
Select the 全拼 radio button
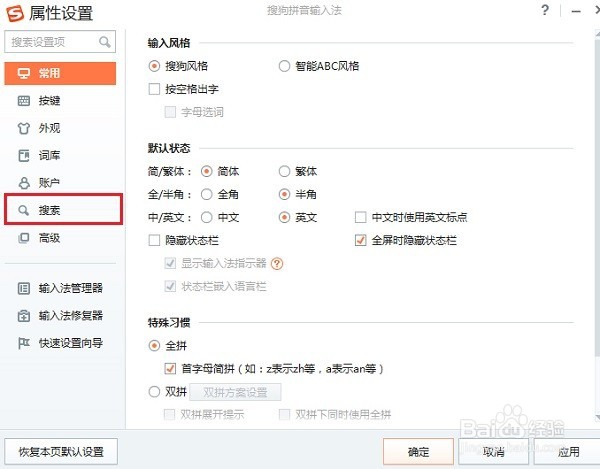154,346
